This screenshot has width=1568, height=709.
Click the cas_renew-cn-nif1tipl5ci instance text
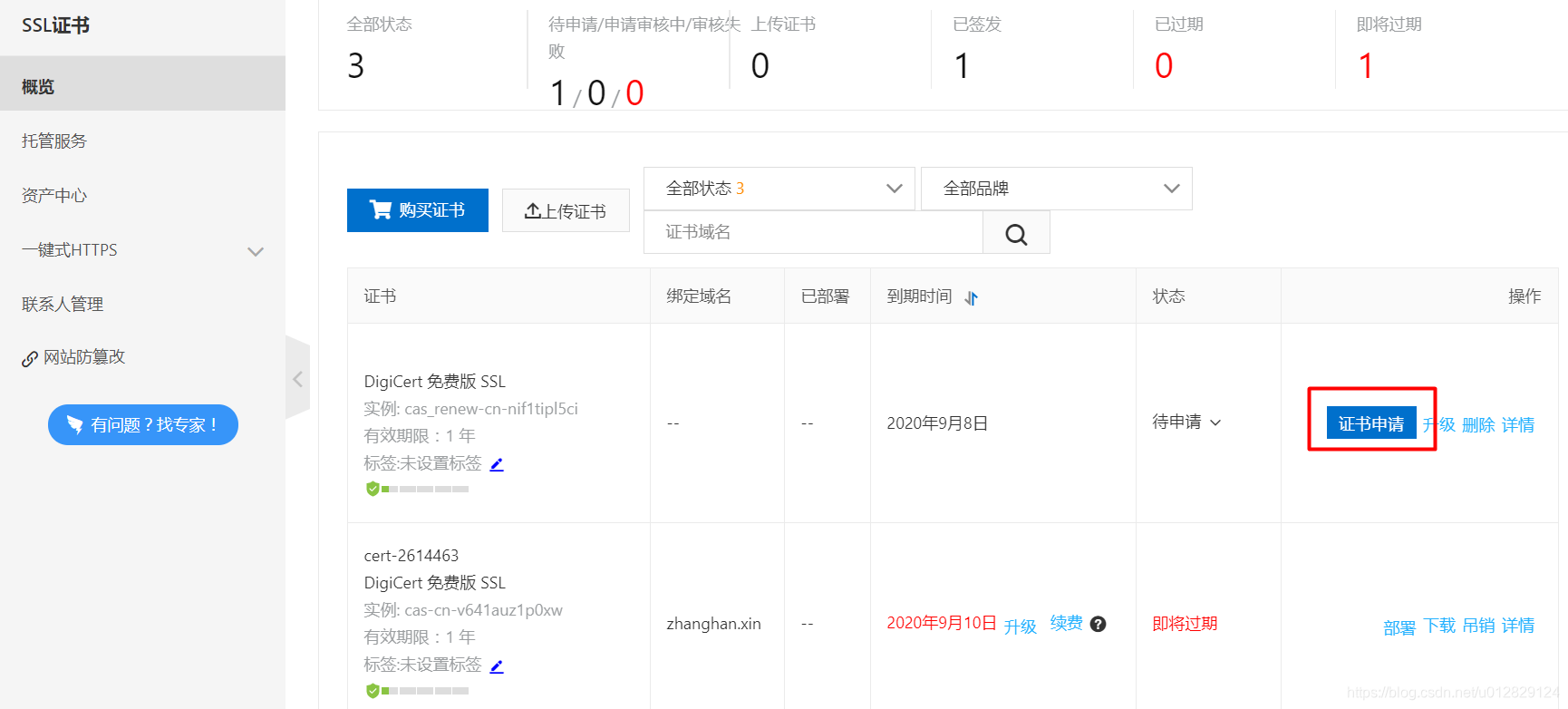click(491, 409)
